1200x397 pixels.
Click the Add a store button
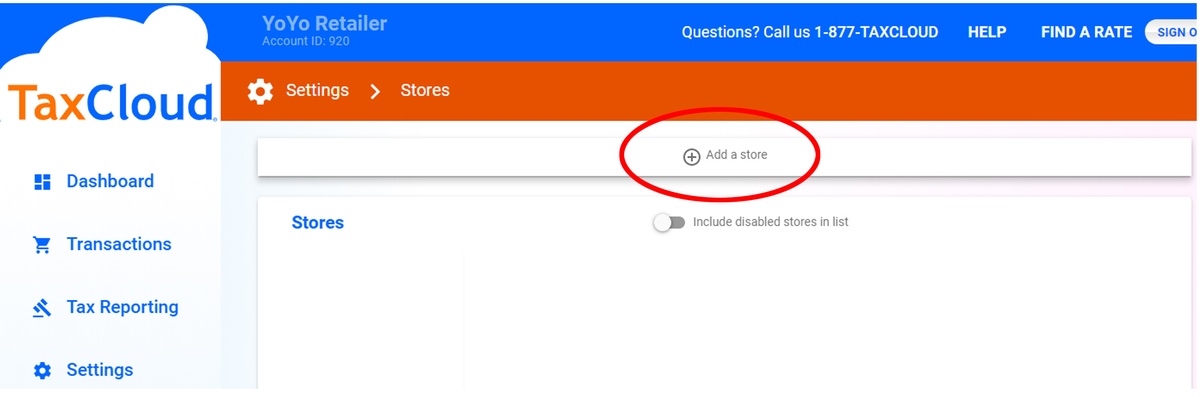point(725,156)
